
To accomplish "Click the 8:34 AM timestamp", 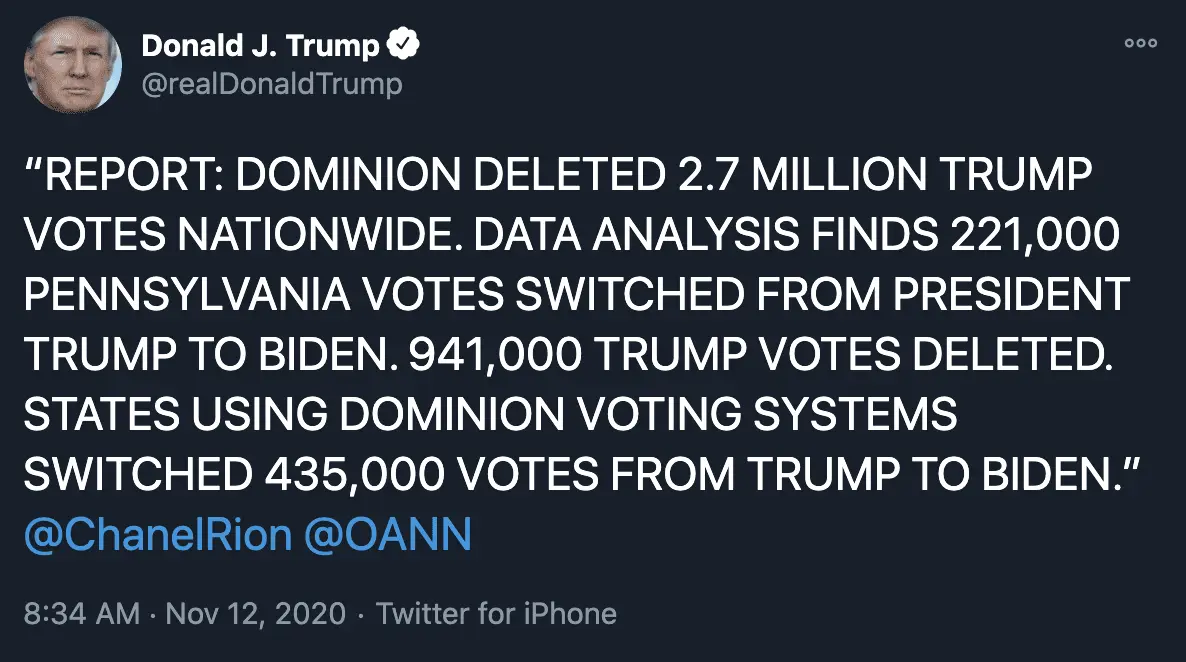I will (x=82, y=613).
